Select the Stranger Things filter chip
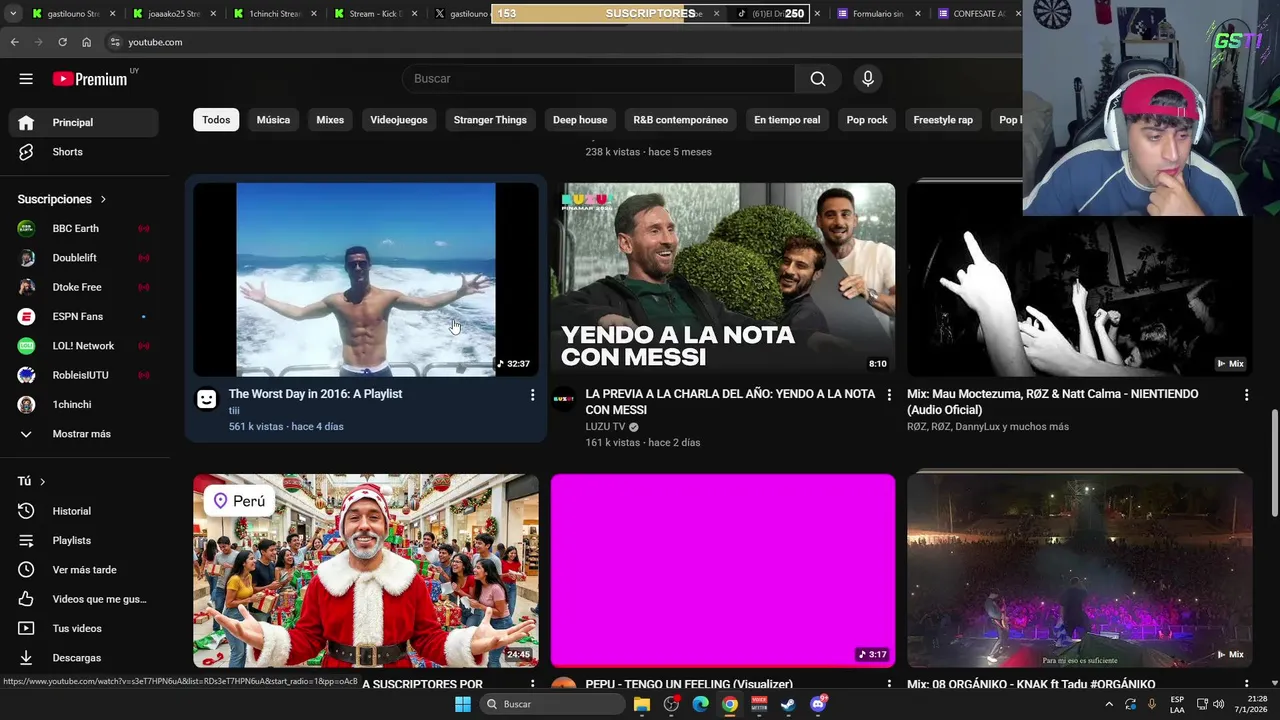Viewport: 1280px width, 720px height. [490, 120]
